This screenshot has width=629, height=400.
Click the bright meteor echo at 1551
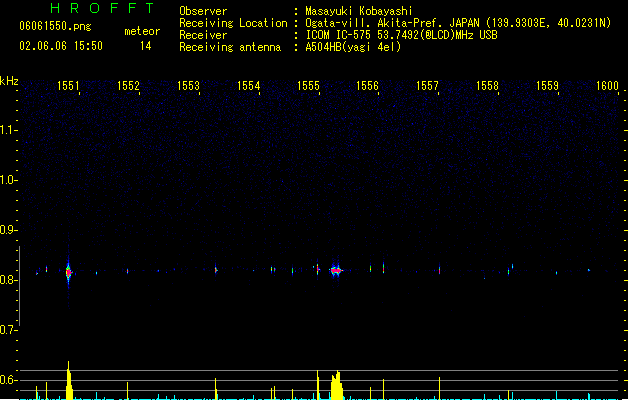[69, 272]
